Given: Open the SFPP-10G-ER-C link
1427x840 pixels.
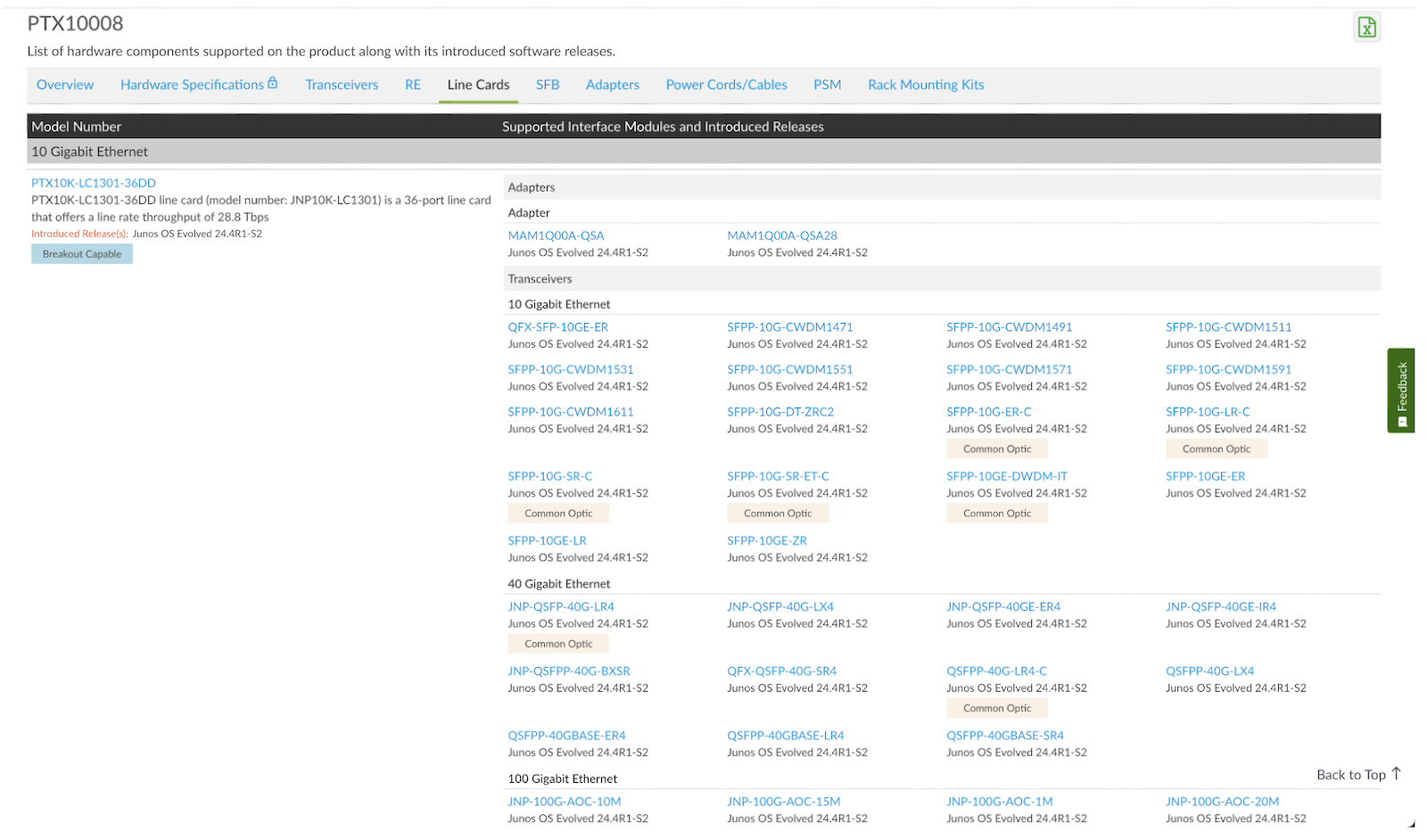Looking at the screenshot, I should tap(989, 412).
